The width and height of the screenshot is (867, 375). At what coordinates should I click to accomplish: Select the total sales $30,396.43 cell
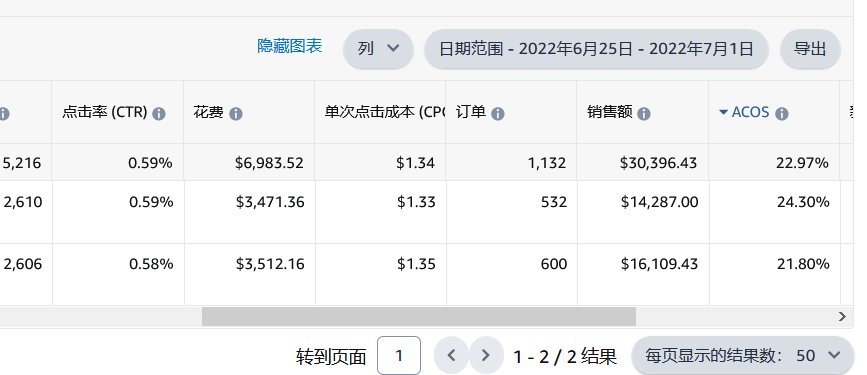click(643, 163)
